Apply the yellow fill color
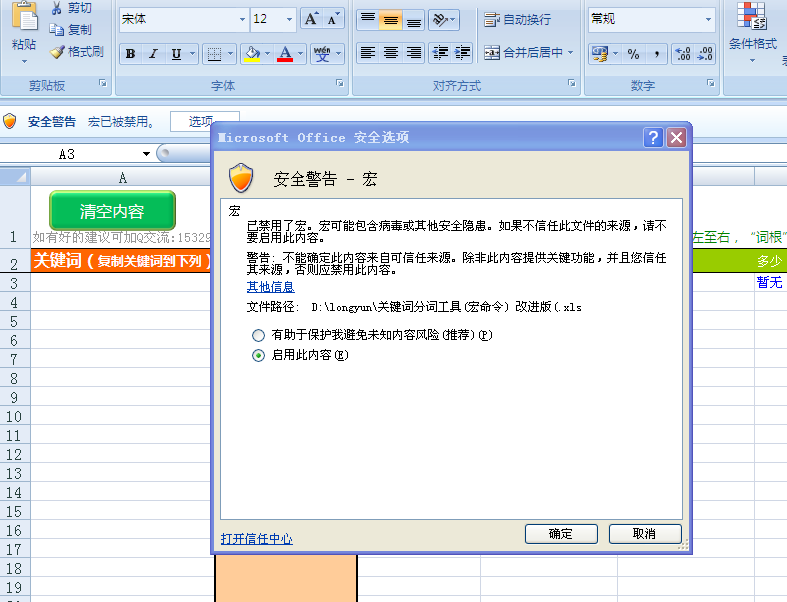The image size is (787, 602). [x=252, y=53]
